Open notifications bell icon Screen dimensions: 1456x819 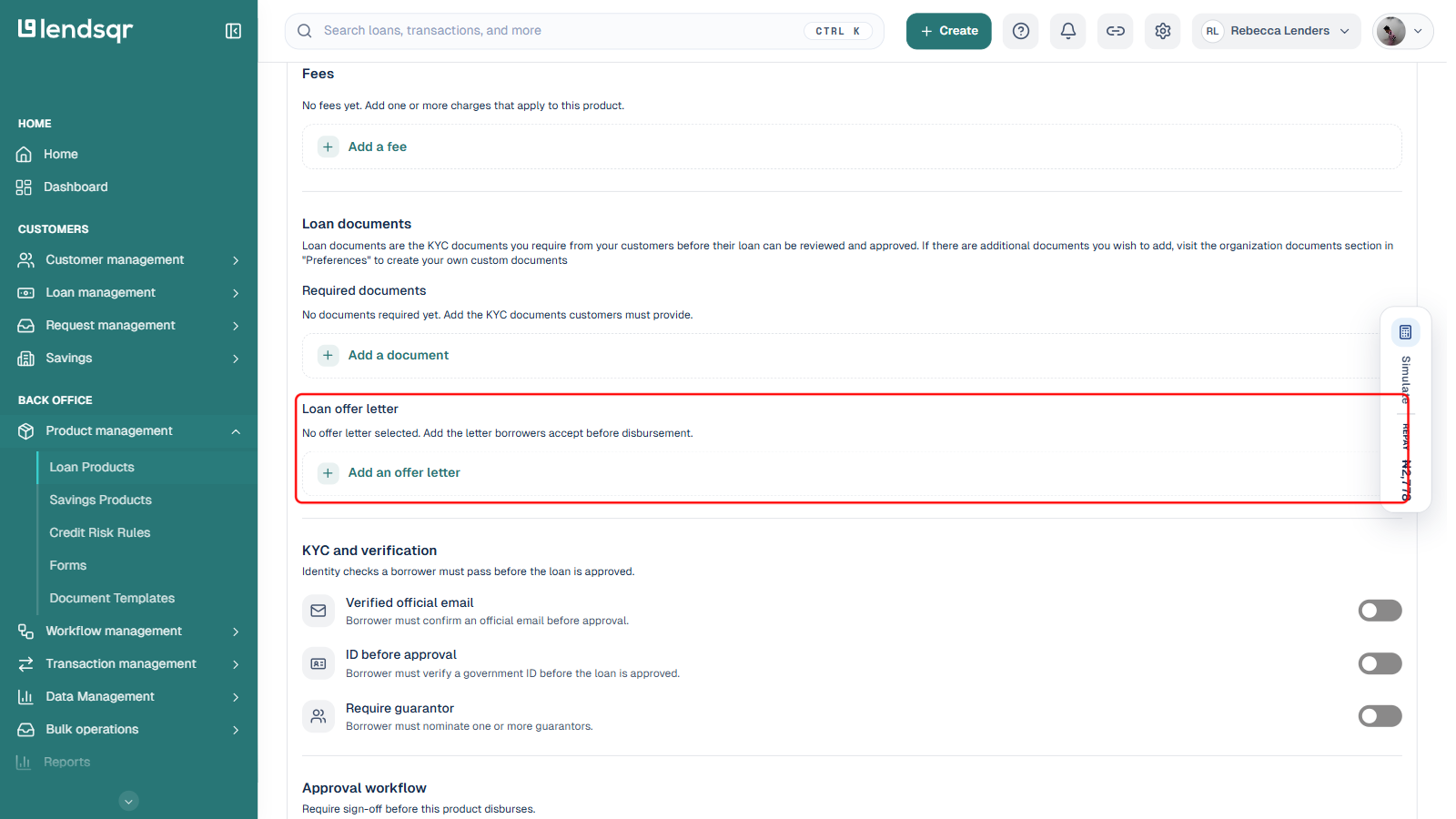coord(1068,31)
